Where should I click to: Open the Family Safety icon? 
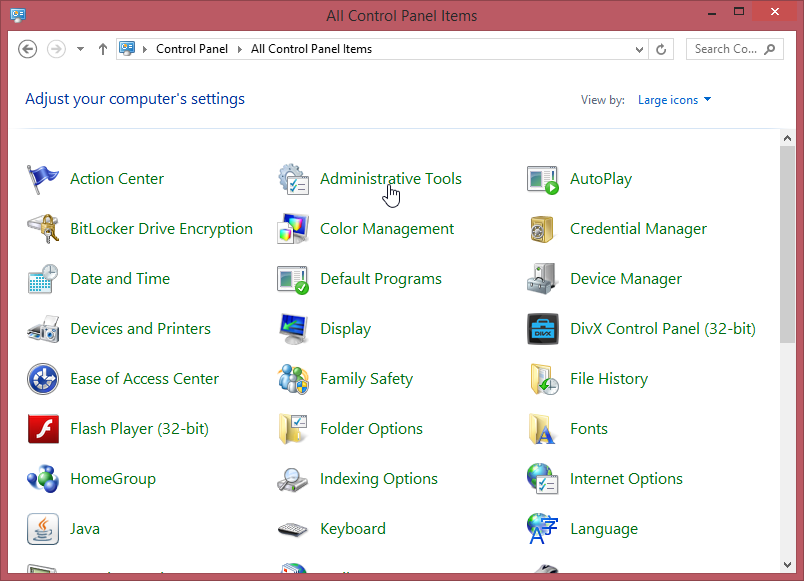[293, 379]
